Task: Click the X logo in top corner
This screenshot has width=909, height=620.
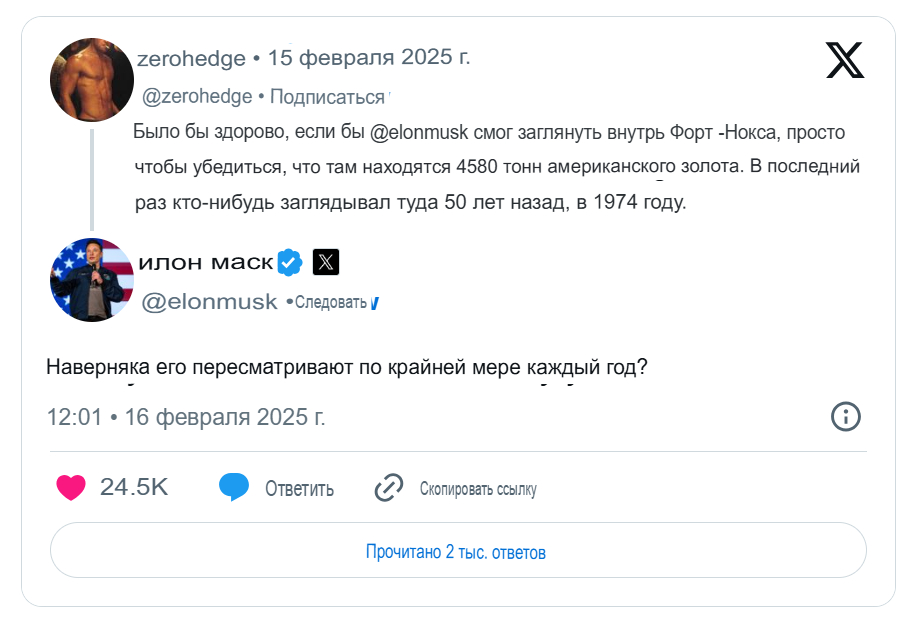Action: pyautogui.click(x=845, y=61)
